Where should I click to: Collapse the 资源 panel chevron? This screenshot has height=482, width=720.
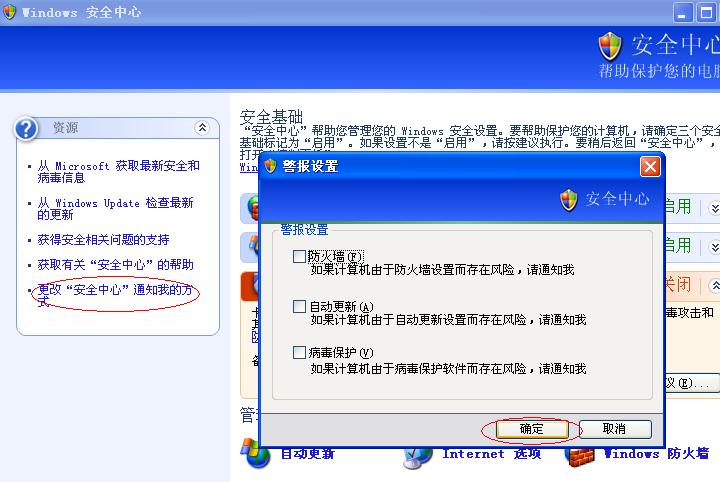(202, 128)
